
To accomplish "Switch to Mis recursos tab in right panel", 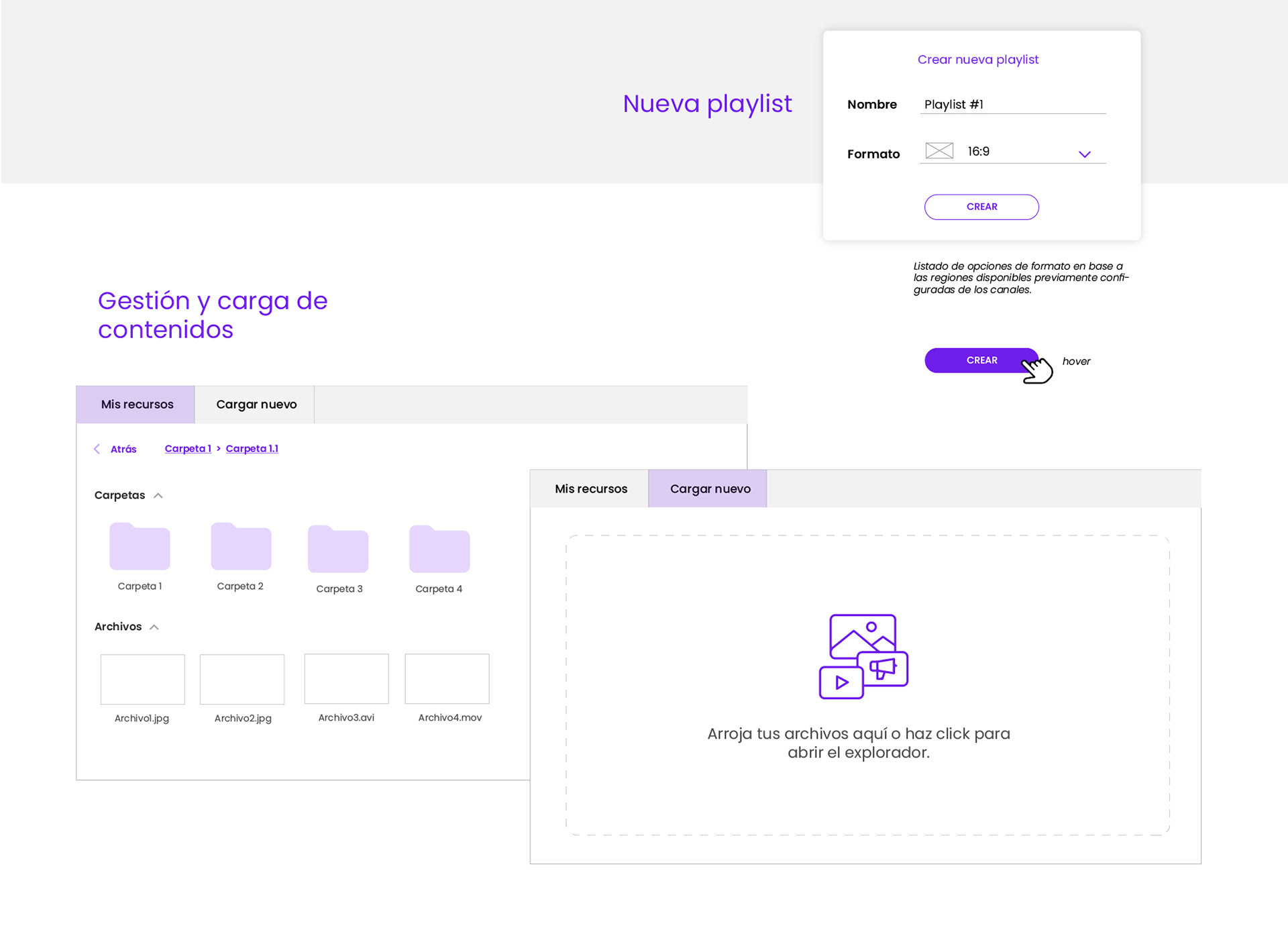I will [590, 489].
